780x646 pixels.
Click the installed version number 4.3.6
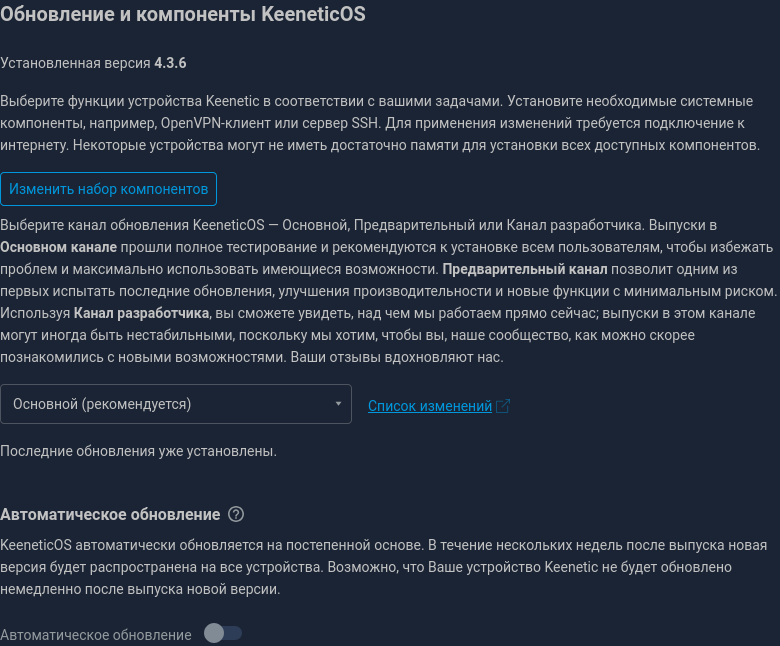[170, 63]
